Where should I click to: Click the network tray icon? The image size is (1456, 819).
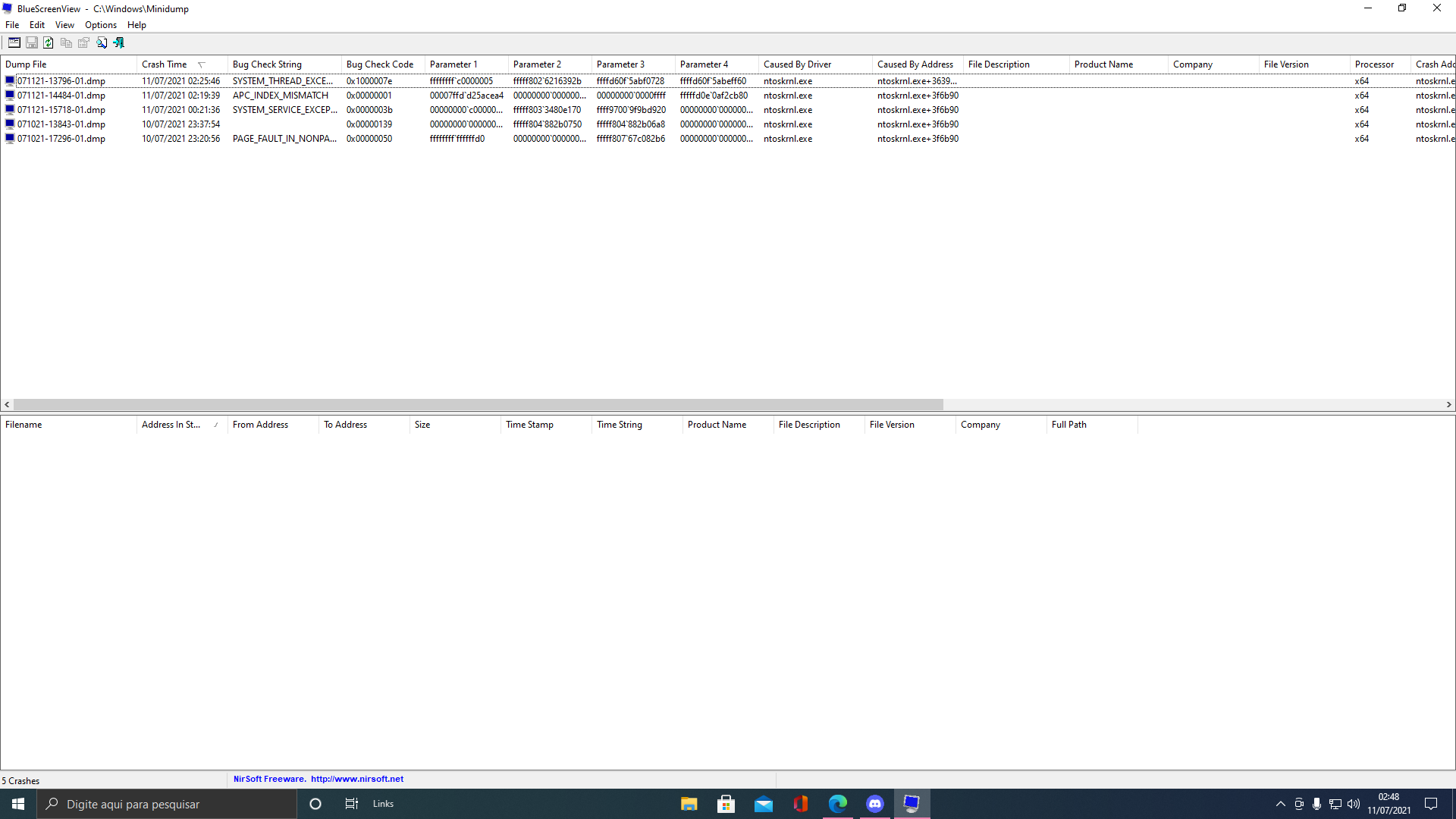point(1335,804)
